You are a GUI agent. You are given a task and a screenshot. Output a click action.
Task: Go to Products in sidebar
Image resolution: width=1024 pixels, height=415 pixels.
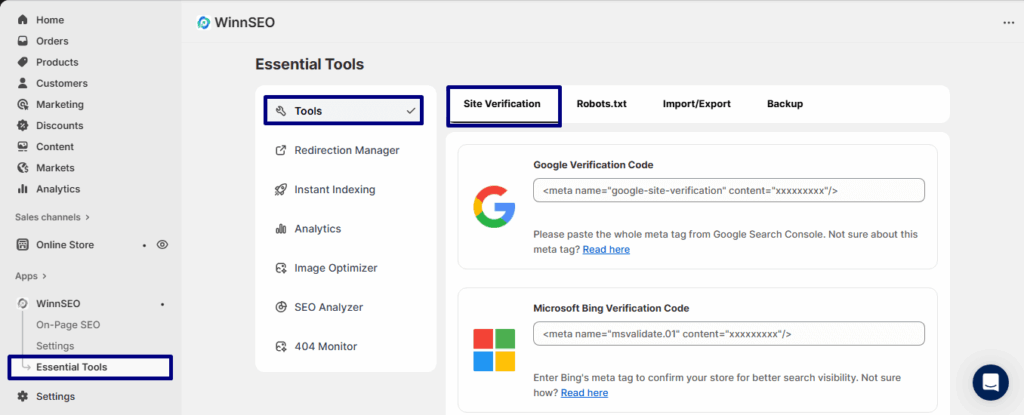pos(57,62)
